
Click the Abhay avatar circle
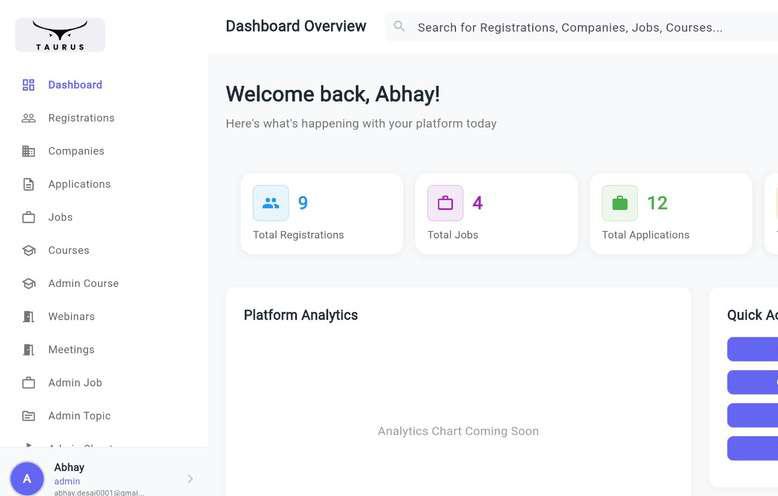[27, 479]
